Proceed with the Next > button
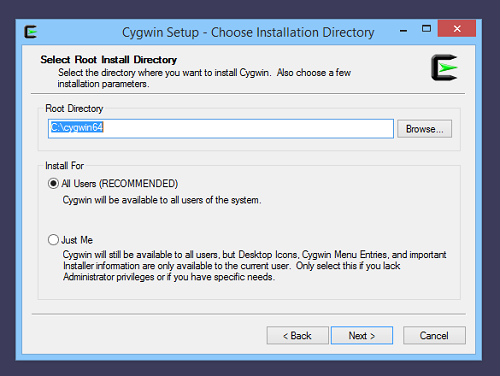Viewport: 500px width, 376px height. 362,335
